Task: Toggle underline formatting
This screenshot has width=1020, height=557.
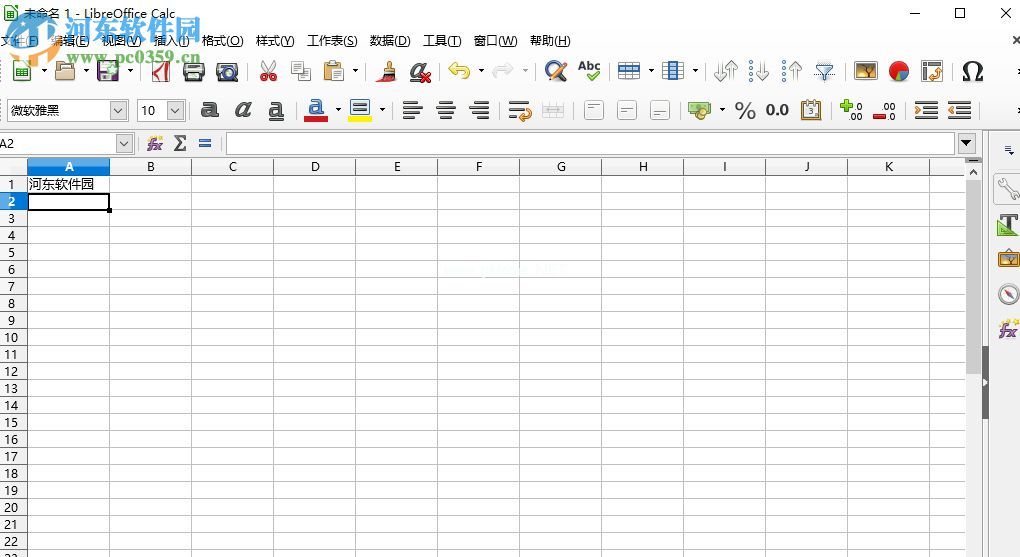Action: coord(276,111)
